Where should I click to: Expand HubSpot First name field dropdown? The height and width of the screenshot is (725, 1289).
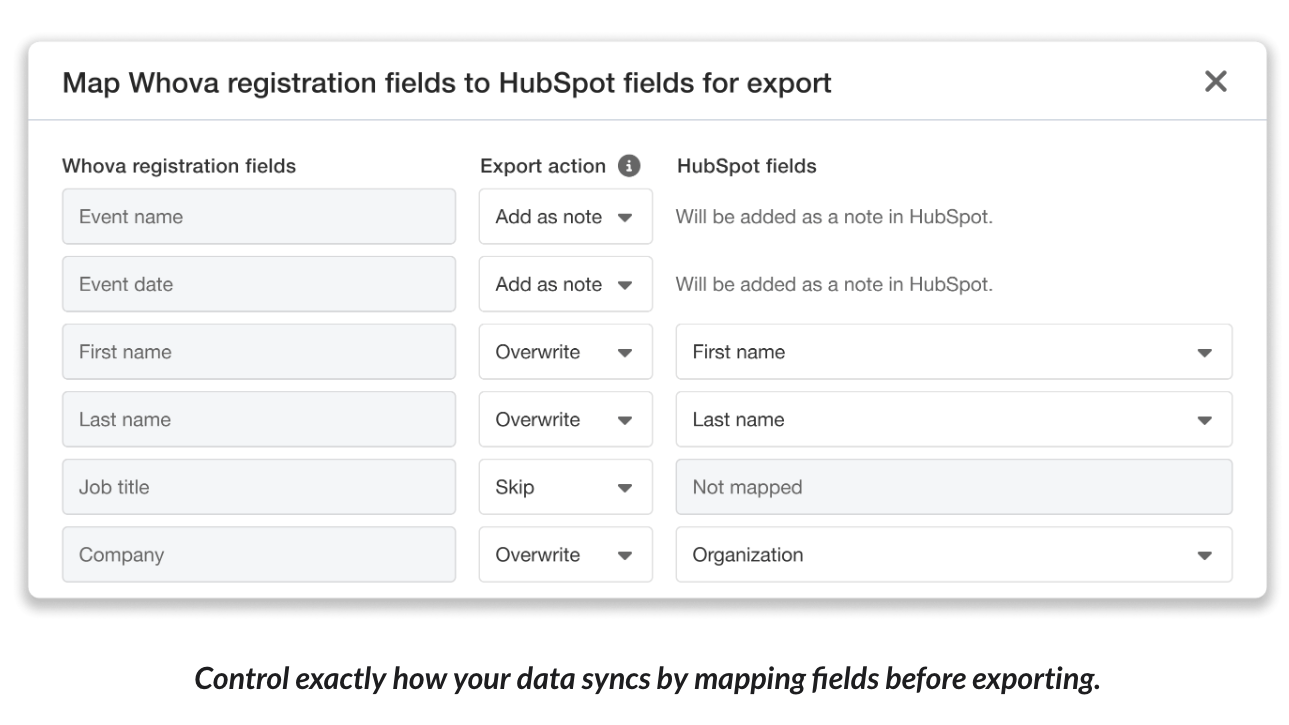954,352
